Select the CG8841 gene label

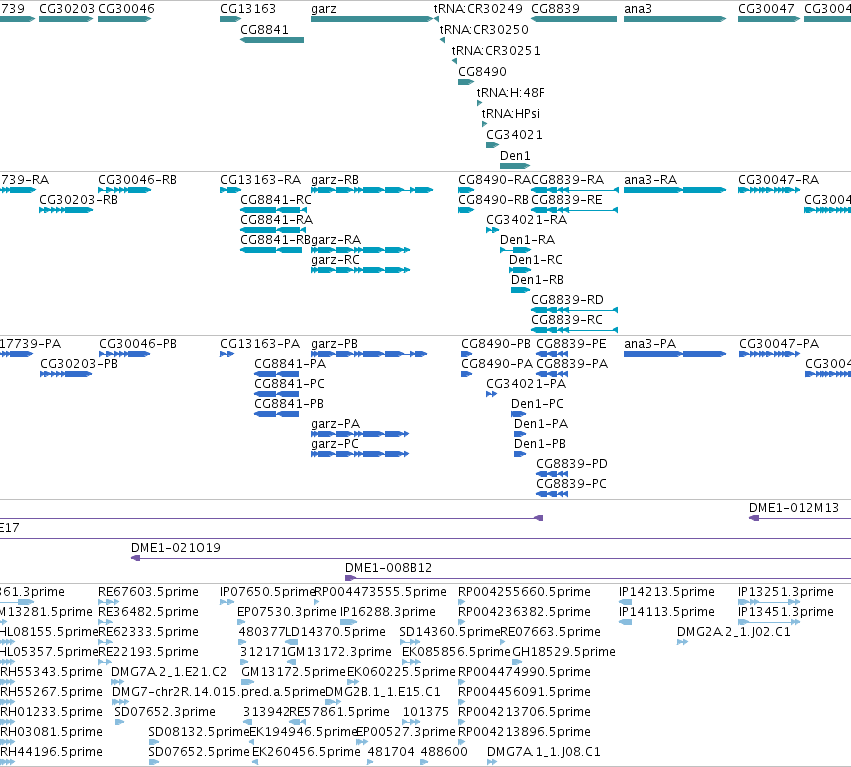pos(264,29)
